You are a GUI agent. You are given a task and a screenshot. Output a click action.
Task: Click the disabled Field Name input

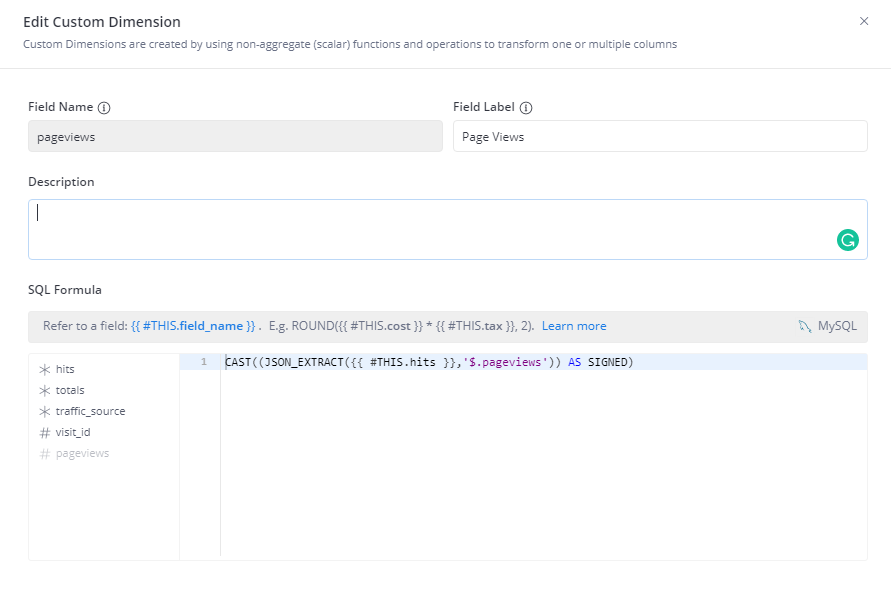235,137
